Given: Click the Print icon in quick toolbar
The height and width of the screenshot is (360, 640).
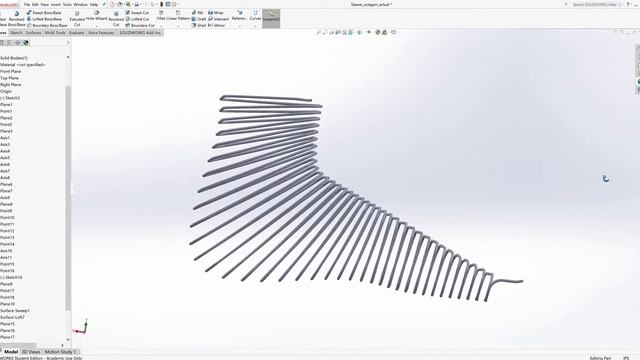Looking at the screenshot, I should (136, 4).
